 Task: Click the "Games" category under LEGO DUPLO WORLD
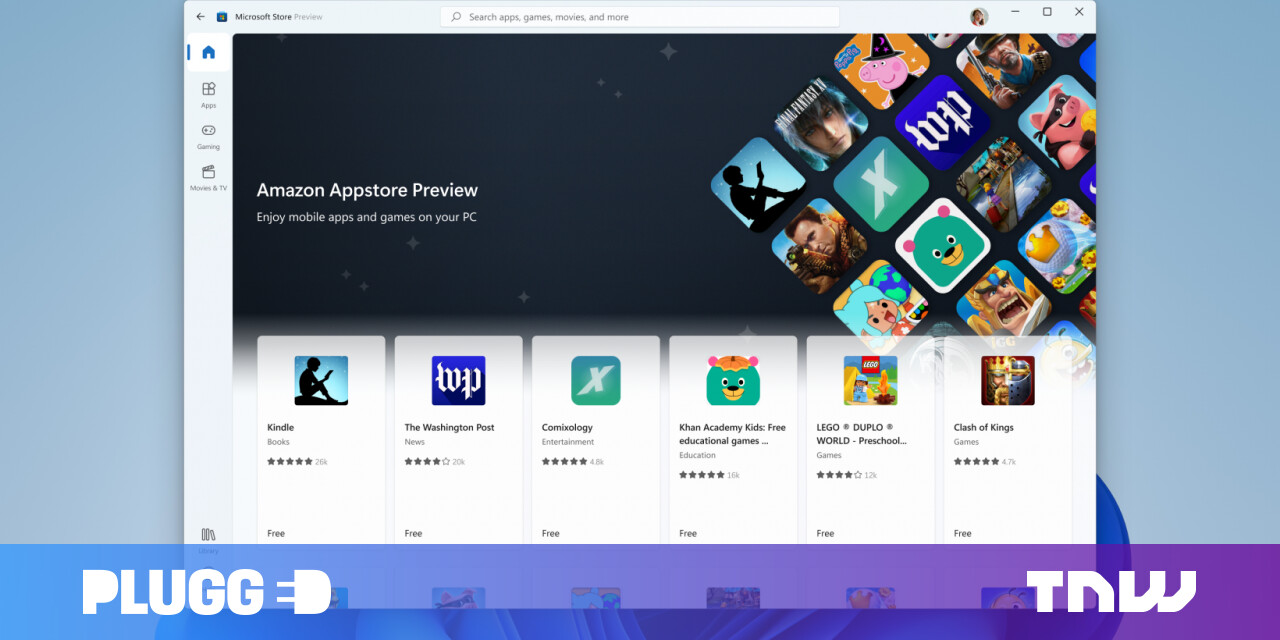[x=829, y=456]
